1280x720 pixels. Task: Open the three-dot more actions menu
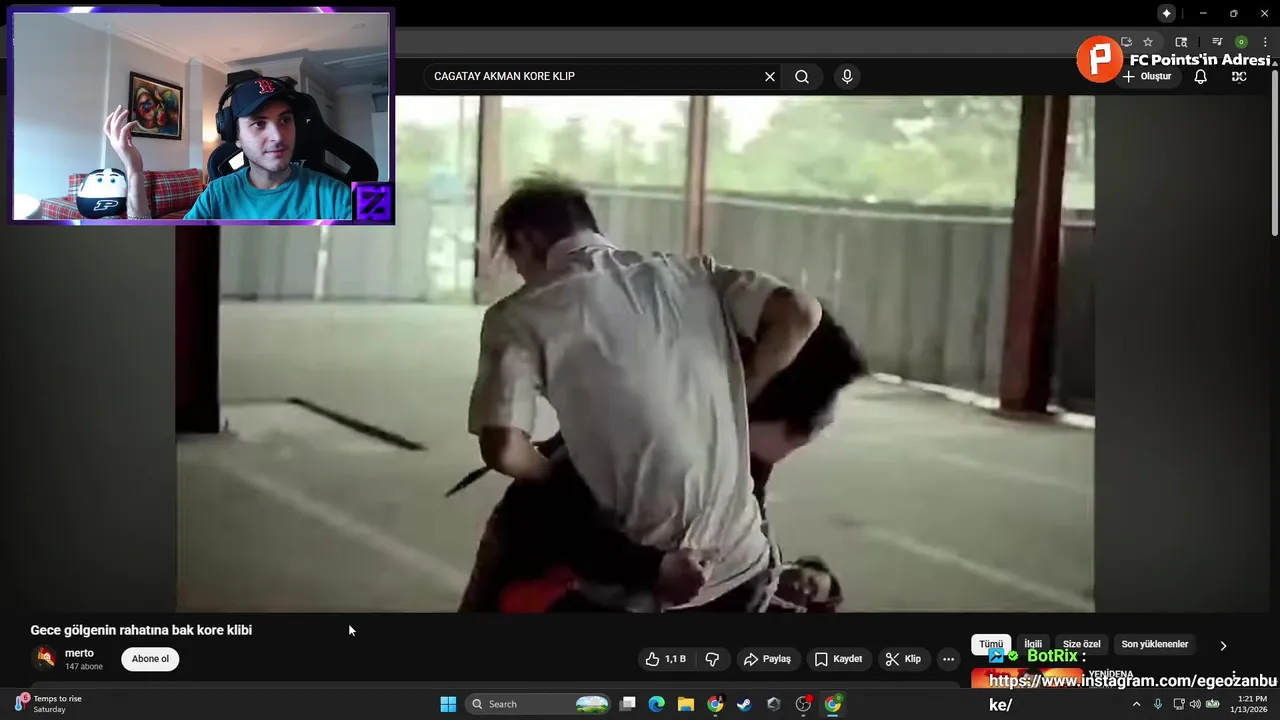pos(948,659)
